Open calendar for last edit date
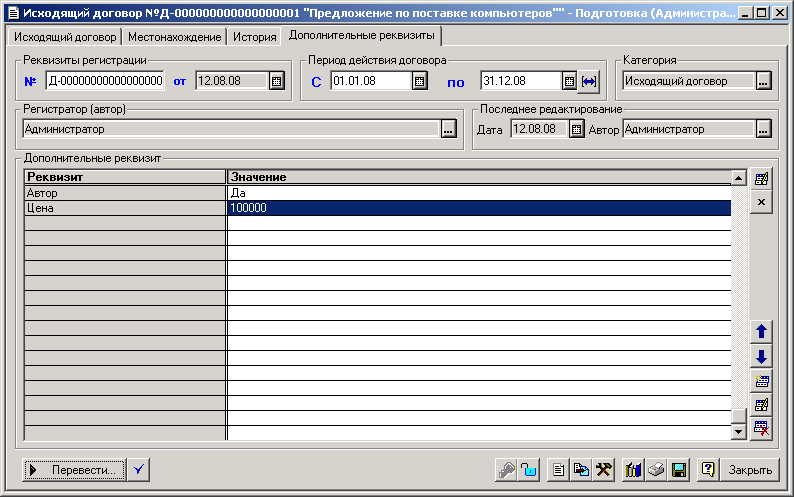The height and width of the screenshot is (497, 794). [x=576, y=129]
